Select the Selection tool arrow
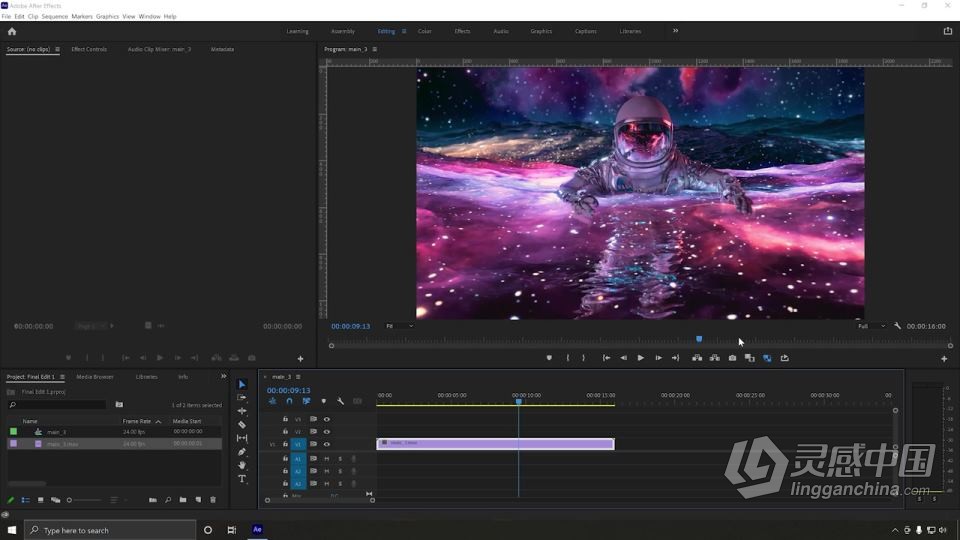This screenshot has height=540, width=960. 242,384
